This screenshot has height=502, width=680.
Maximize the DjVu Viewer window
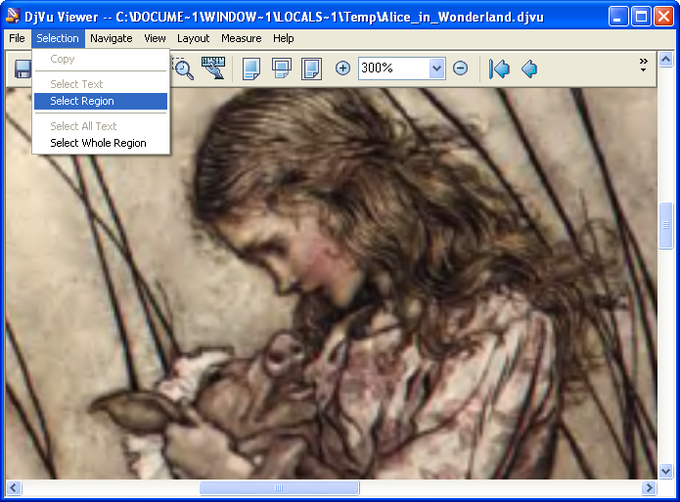pos(641,16)
